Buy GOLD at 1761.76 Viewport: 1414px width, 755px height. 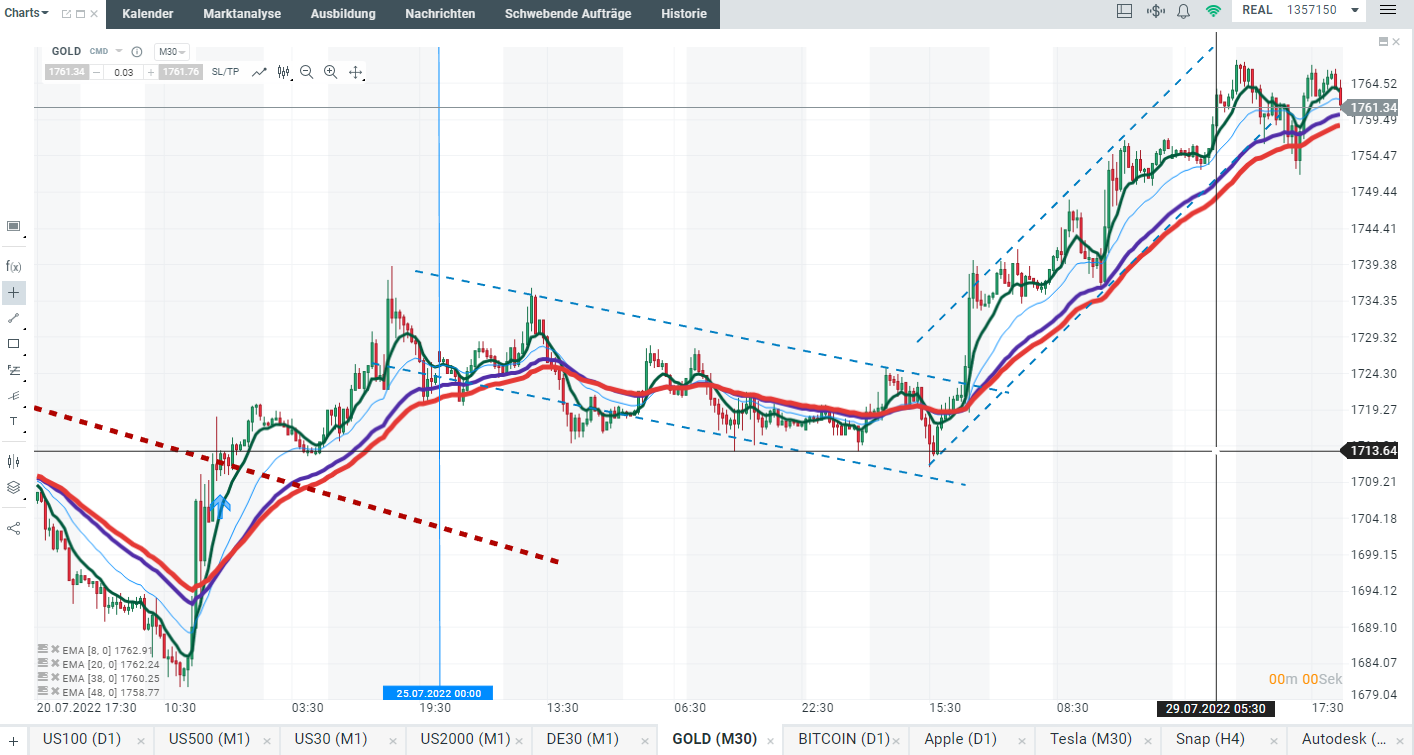(180, 72)
